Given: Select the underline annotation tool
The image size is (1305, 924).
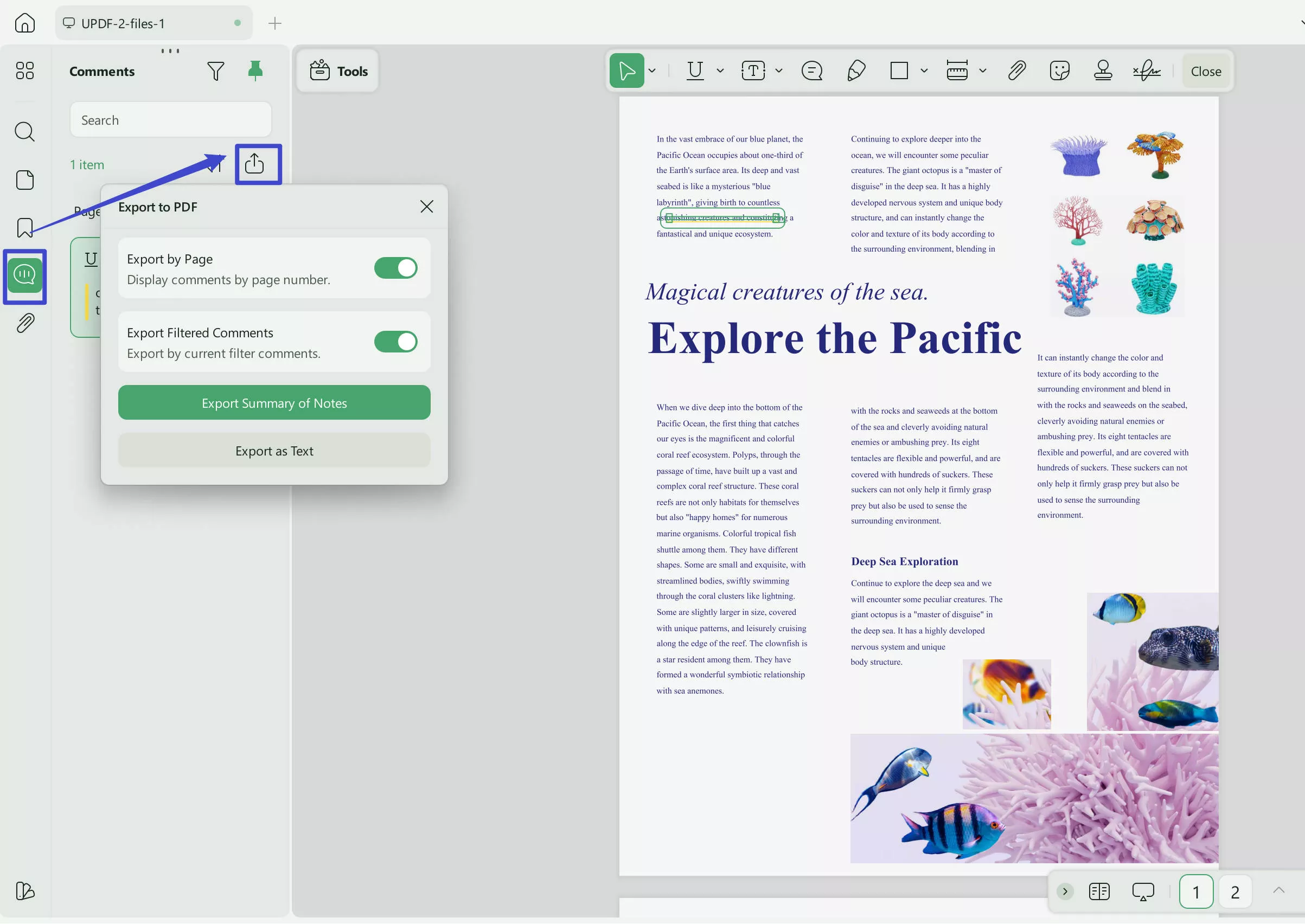Looking at the screenshot, I should pos(695,70).
